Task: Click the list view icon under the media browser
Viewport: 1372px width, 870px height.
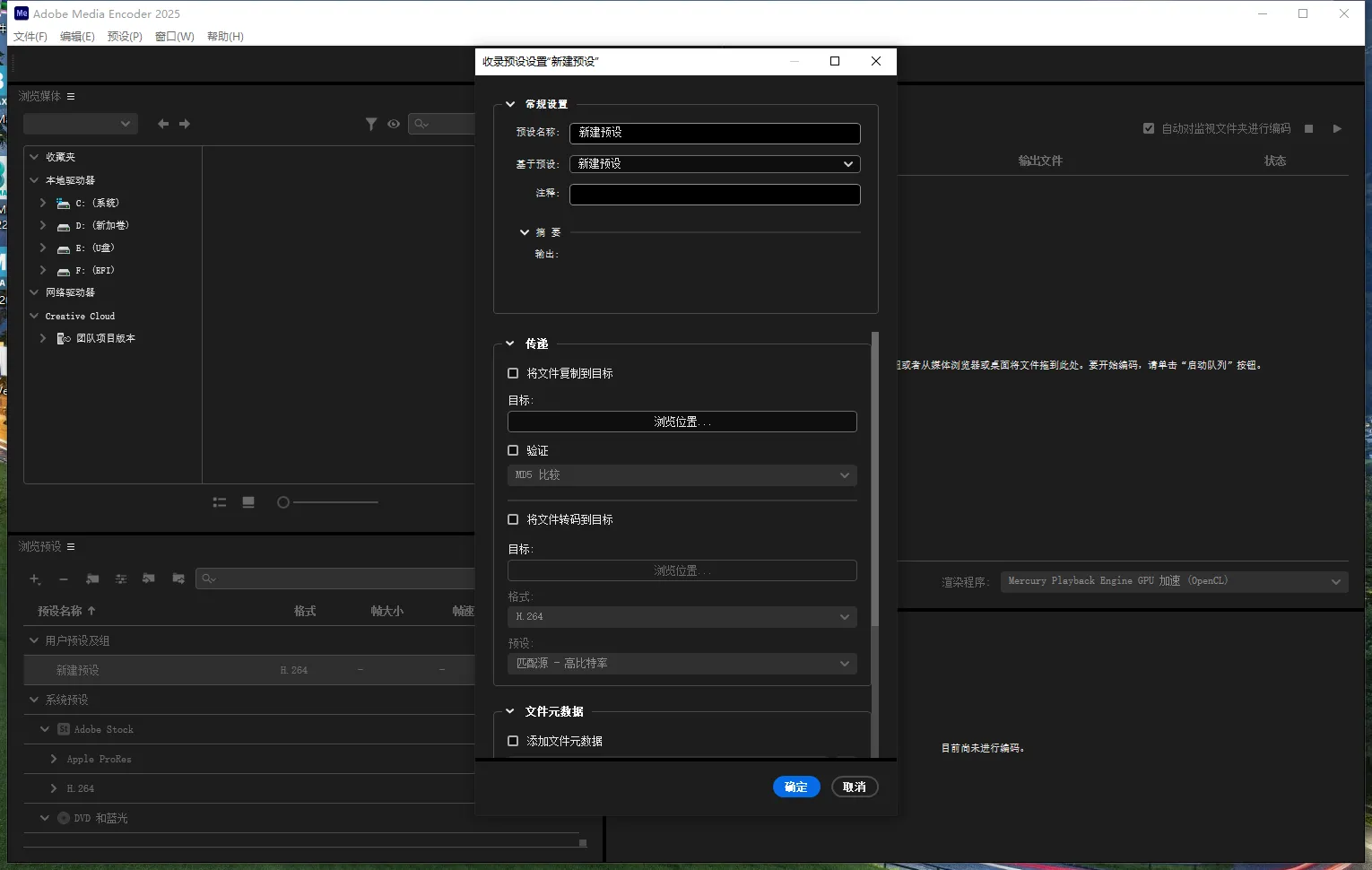Action: pyautogui.click(x=220, y=502)
